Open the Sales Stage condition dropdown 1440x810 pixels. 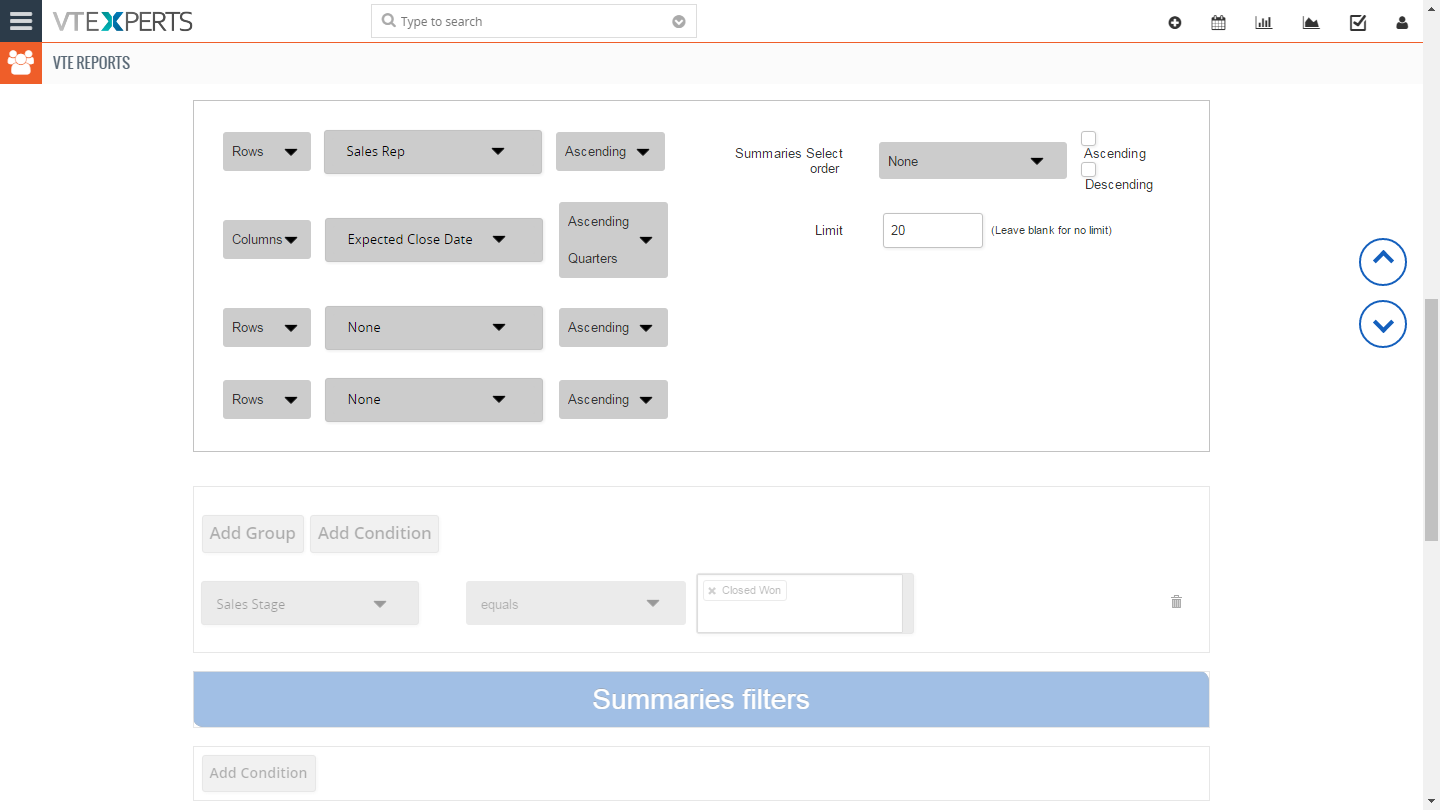310,604
